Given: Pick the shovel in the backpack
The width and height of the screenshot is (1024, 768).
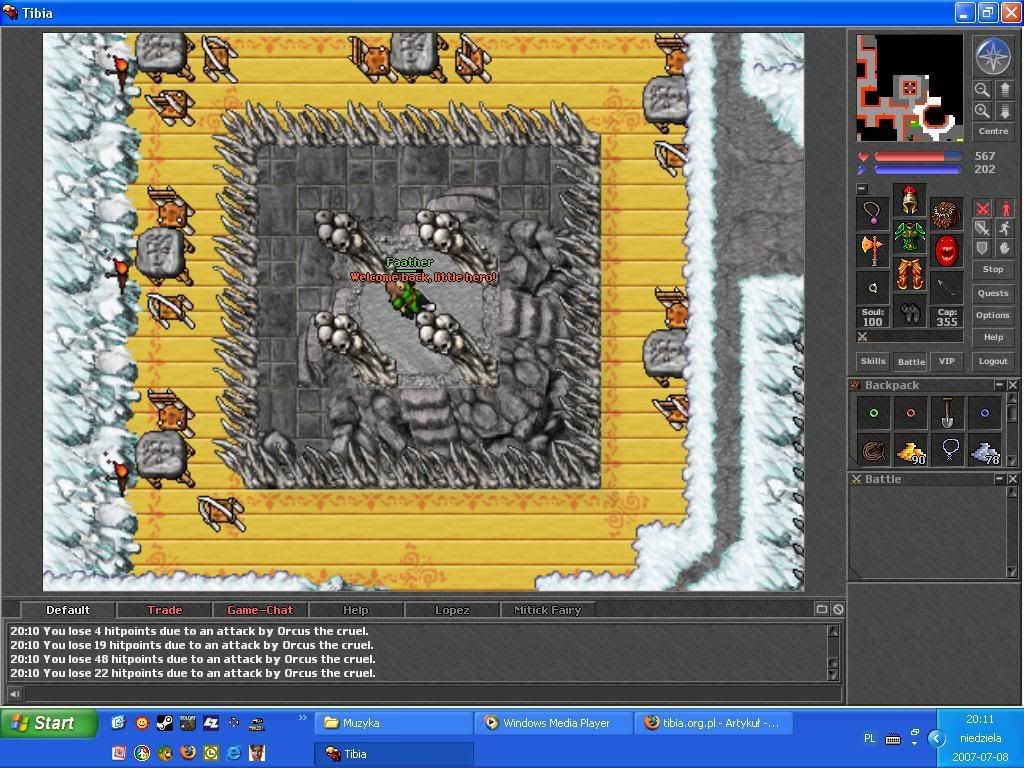Looking at the screenshot, I should [948, 413].
